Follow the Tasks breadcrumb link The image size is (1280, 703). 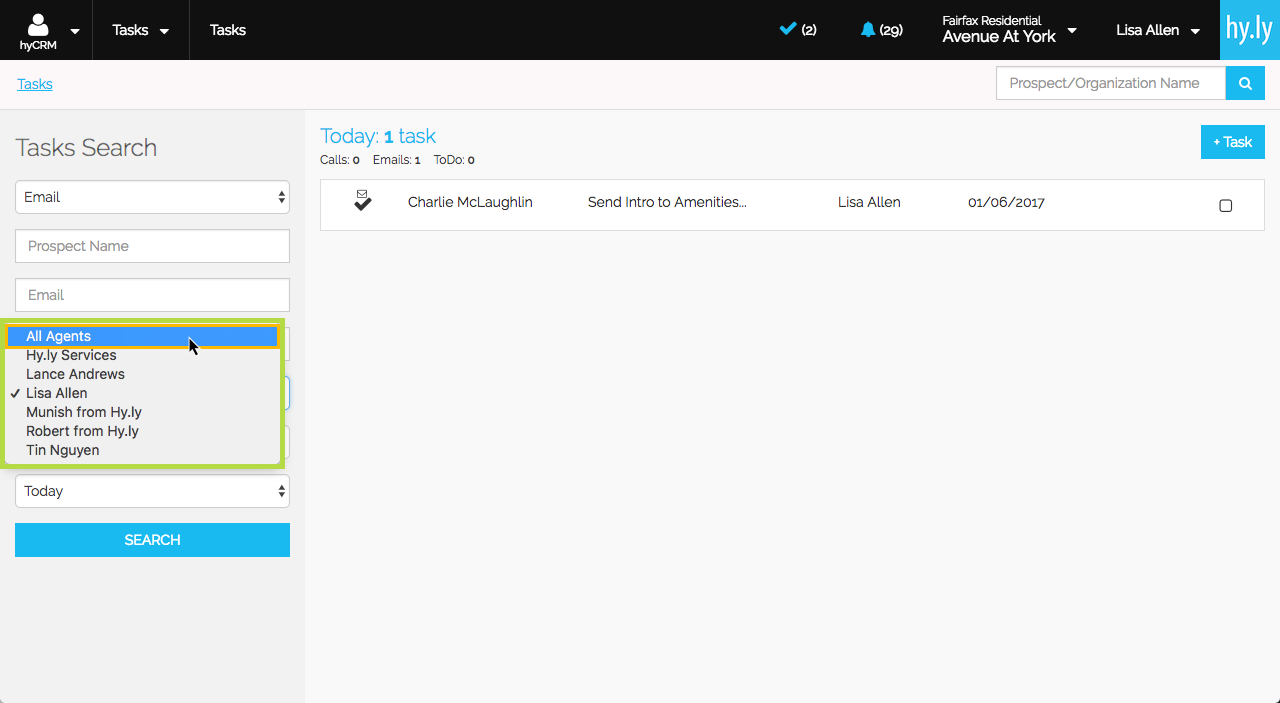pos(35,84)
